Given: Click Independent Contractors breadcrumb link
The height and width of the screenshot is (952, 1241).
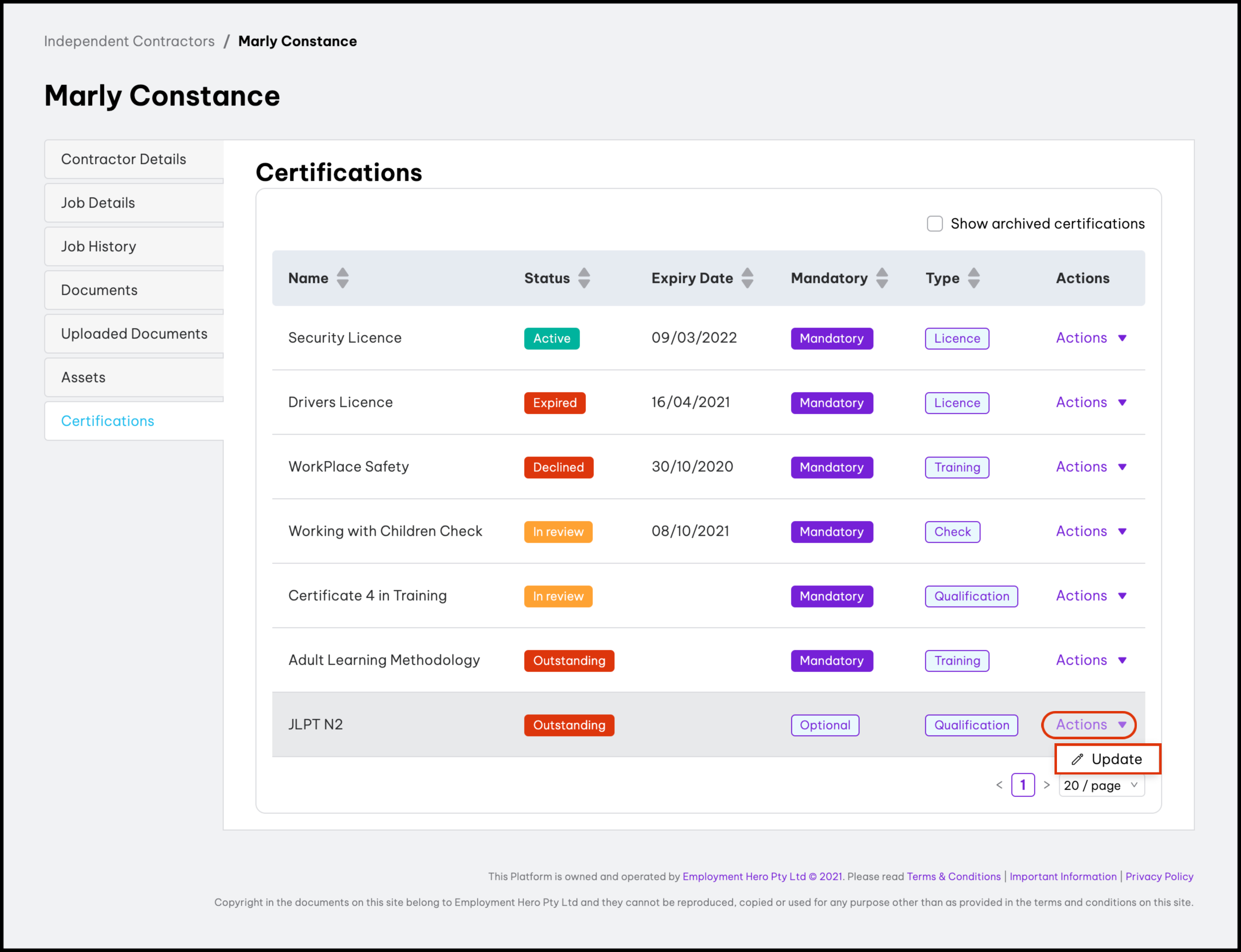Looking at the screenshot, I should coord(129,41).
